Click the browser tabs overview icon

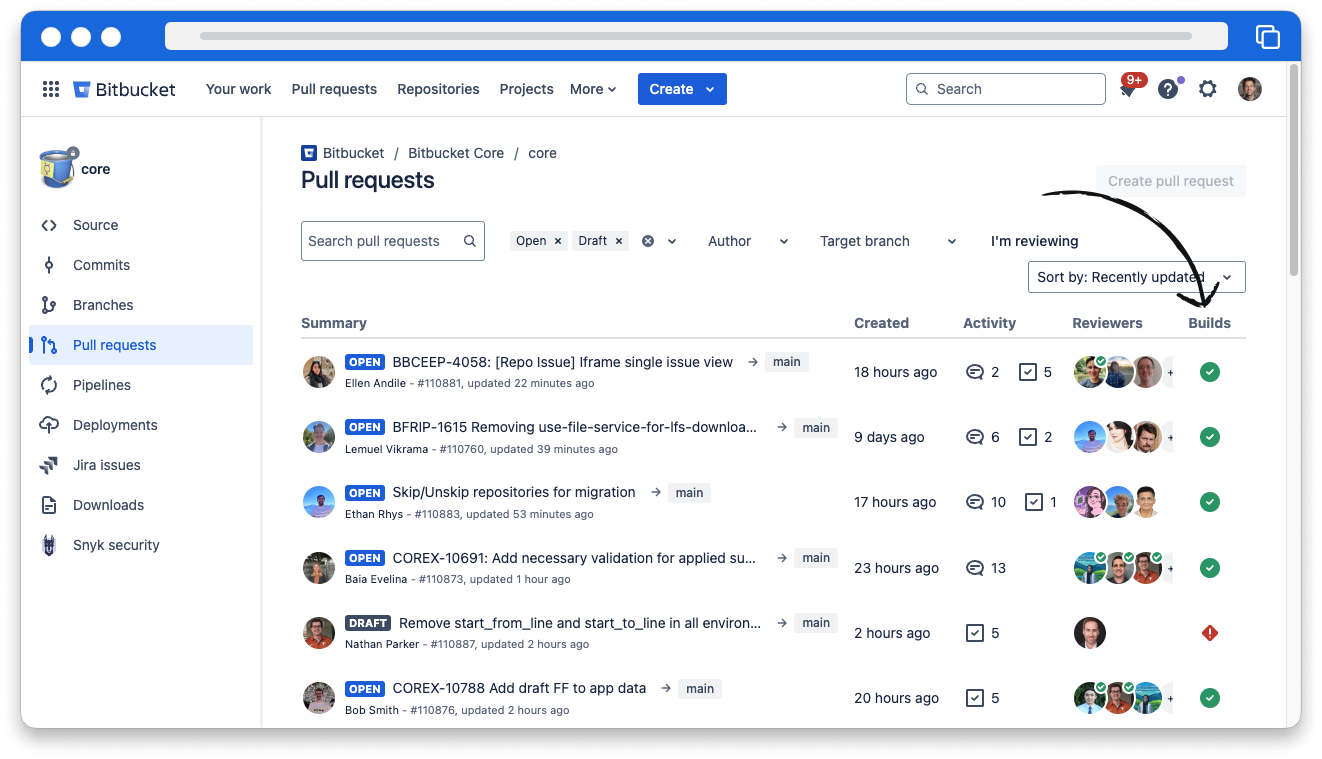1268,37
